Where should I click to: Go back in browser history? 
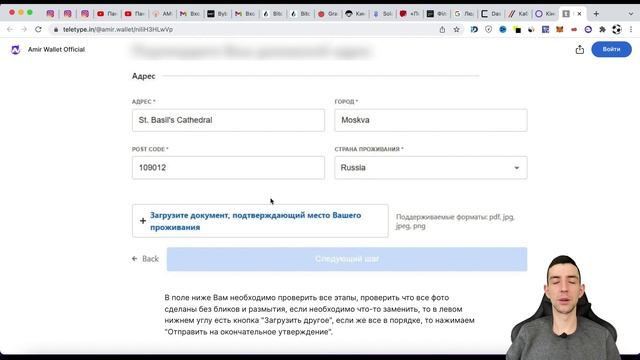click(10, 29)
